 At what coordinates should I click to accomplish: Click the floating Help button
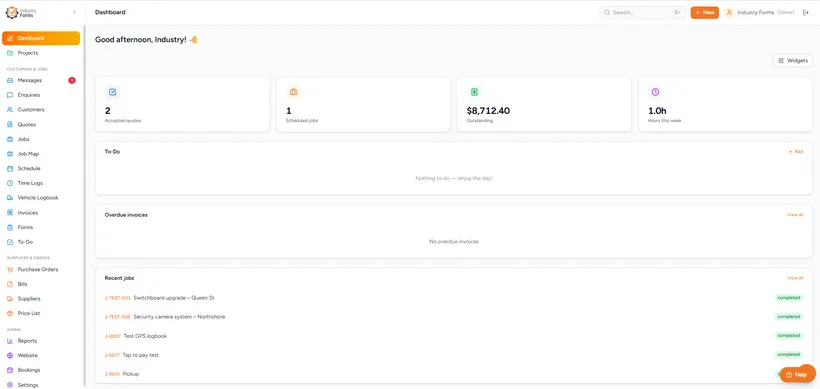point(798,374)
